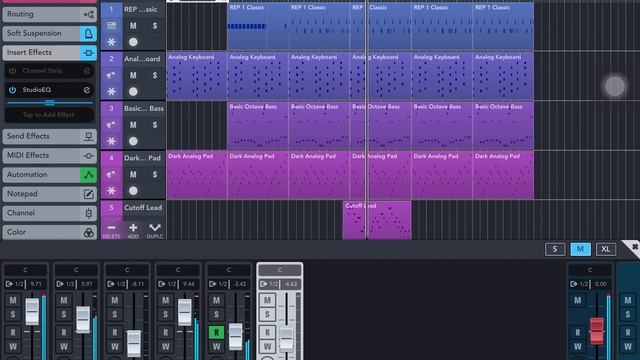Open instrument icon on Dark Analog Pad track
The width and height of the screenshot is (640, 360).
(x=111, y=174)
